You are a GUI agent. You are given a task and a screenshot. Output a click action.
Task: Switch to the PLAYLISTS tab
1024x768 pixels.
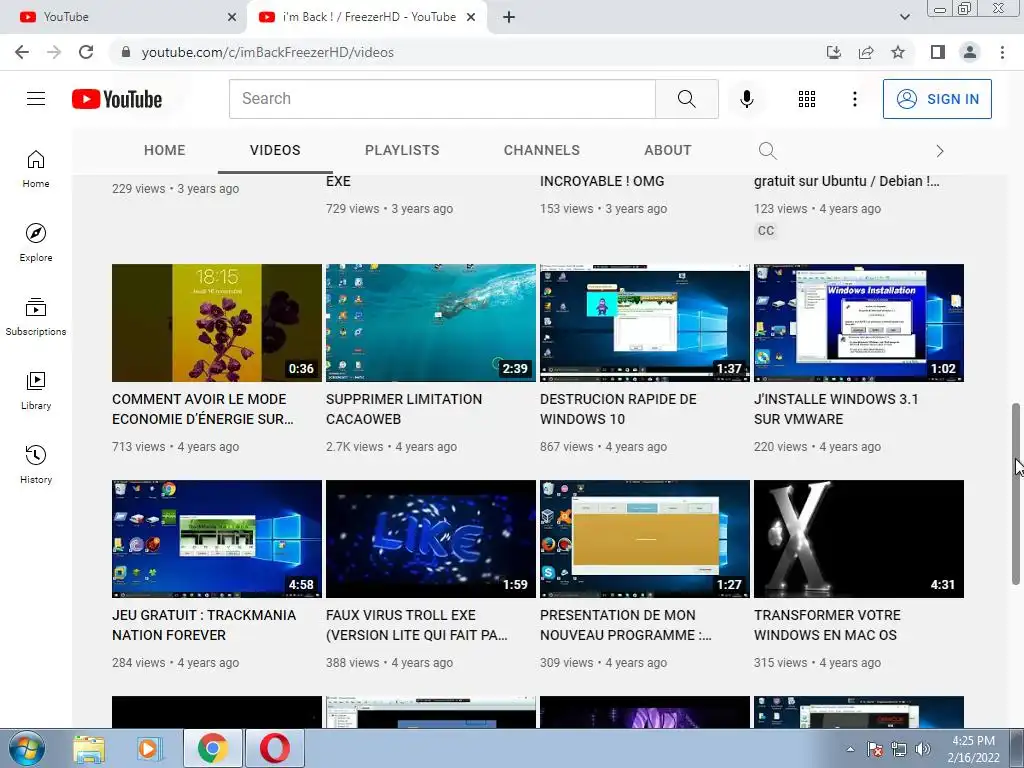(x=402, y=150)
